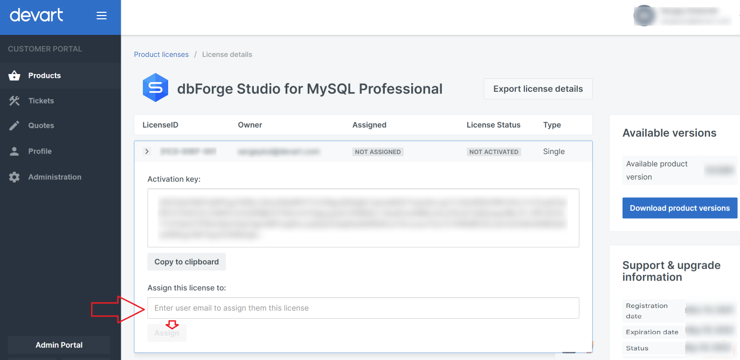Focus the user email assignment field
Image resolution: width=740 pixels, height=360 pixels.
point(363,308)
